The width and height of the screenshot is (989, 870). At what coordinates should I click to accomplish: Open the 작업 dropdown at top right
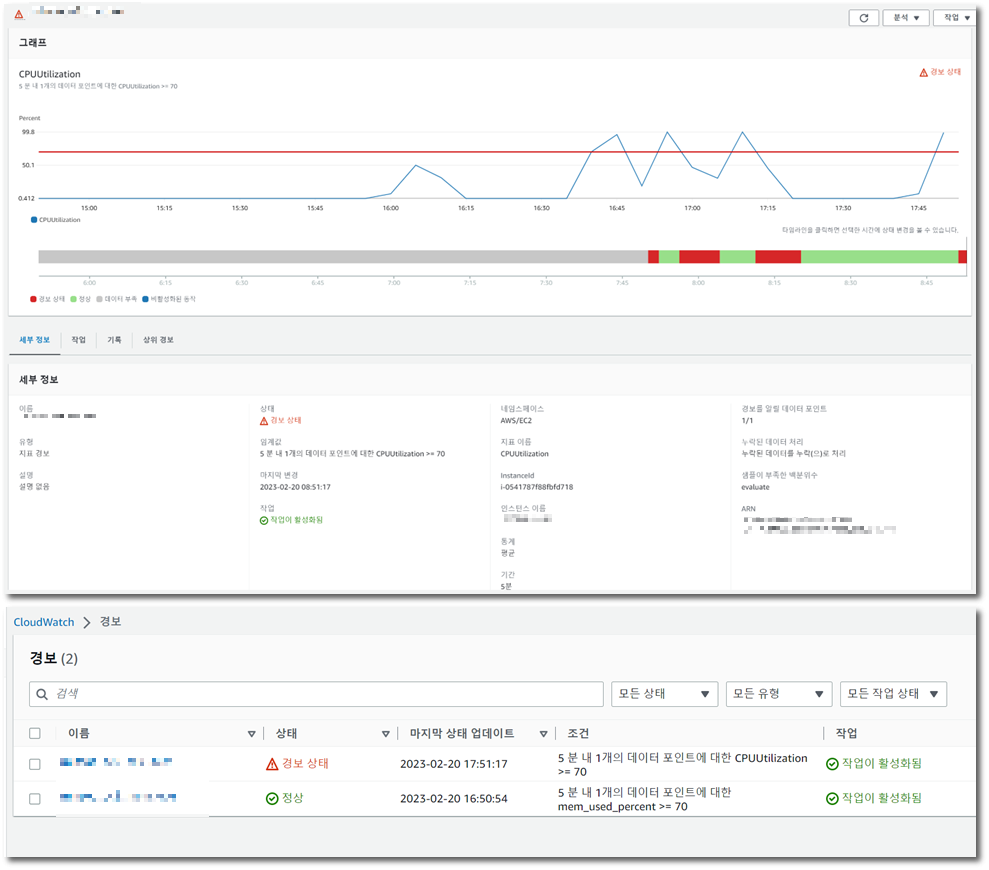click(956, 18)
